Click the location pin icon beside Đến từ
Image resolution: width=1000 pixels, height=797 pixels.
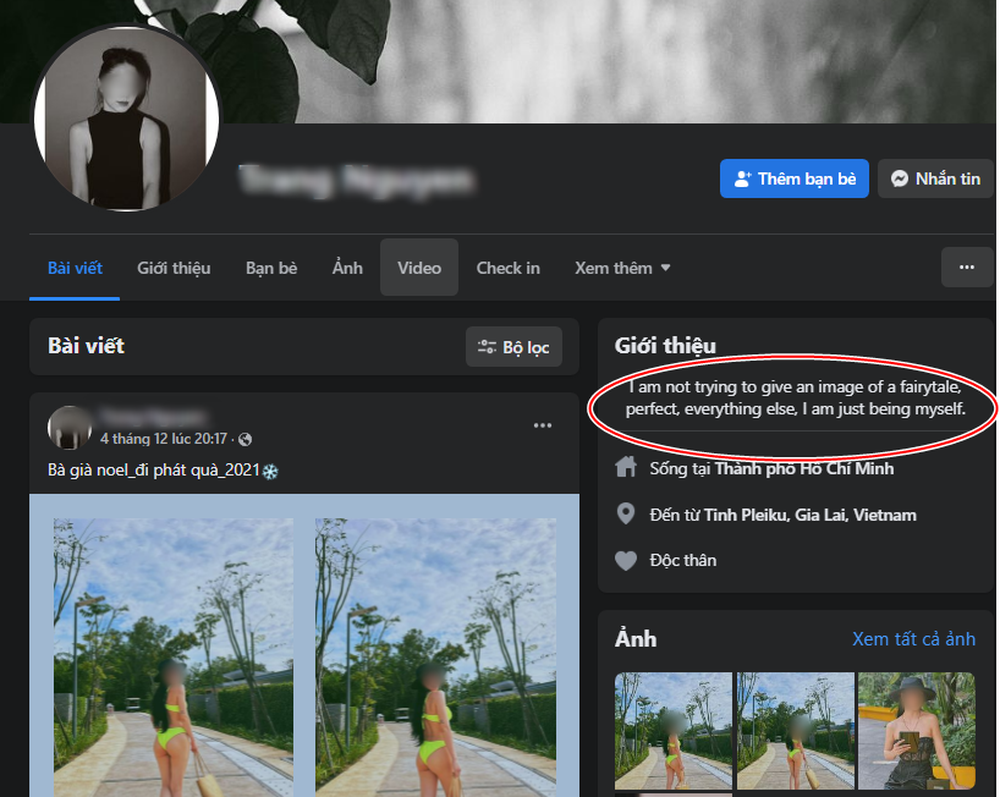pyautogui.click(x=626, y=515)
